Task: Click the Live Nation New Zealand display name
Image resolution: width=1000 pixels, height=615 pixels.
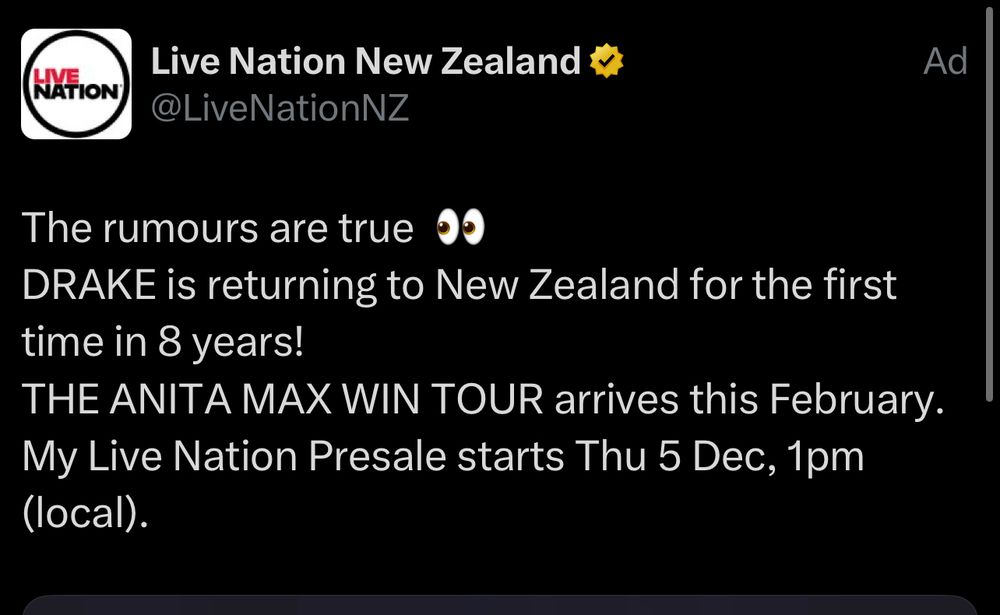Action: pyautogui.click(x=365, y=60)
